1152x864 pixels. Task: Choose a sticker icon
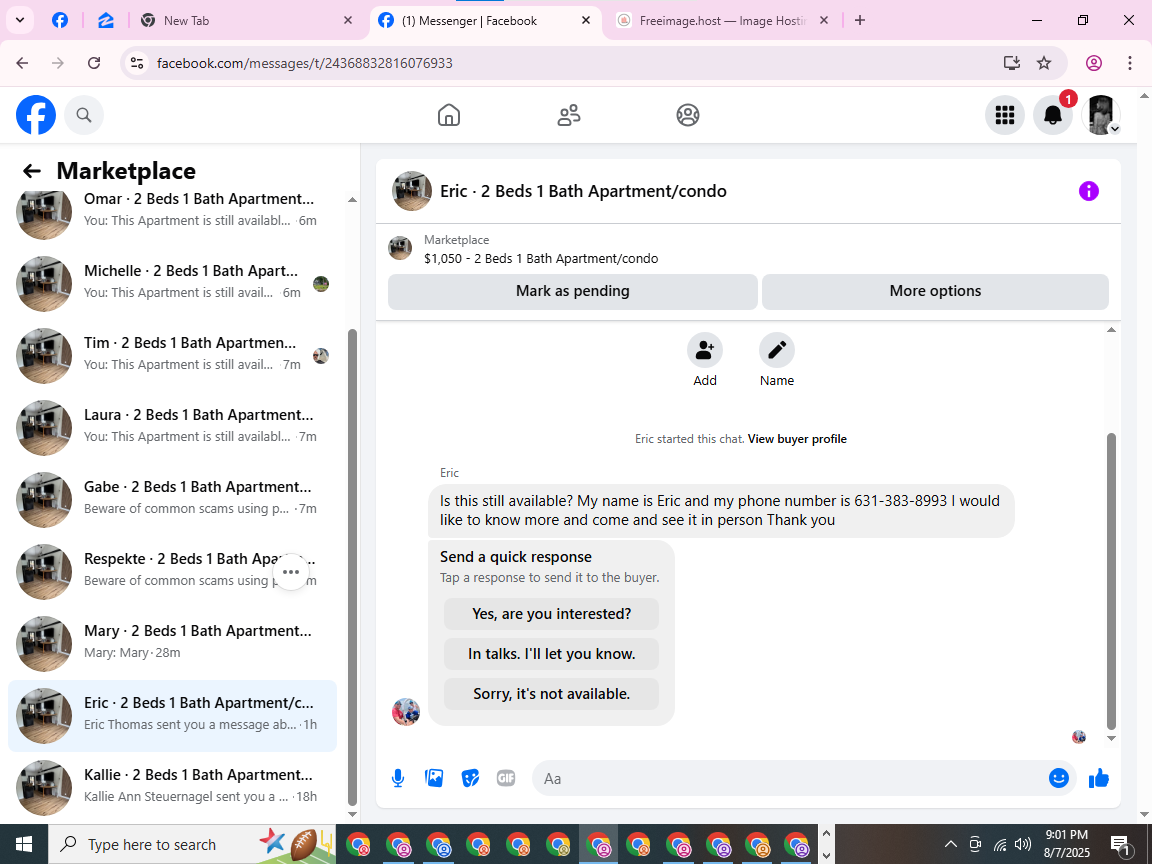click(x=470, y=778)
